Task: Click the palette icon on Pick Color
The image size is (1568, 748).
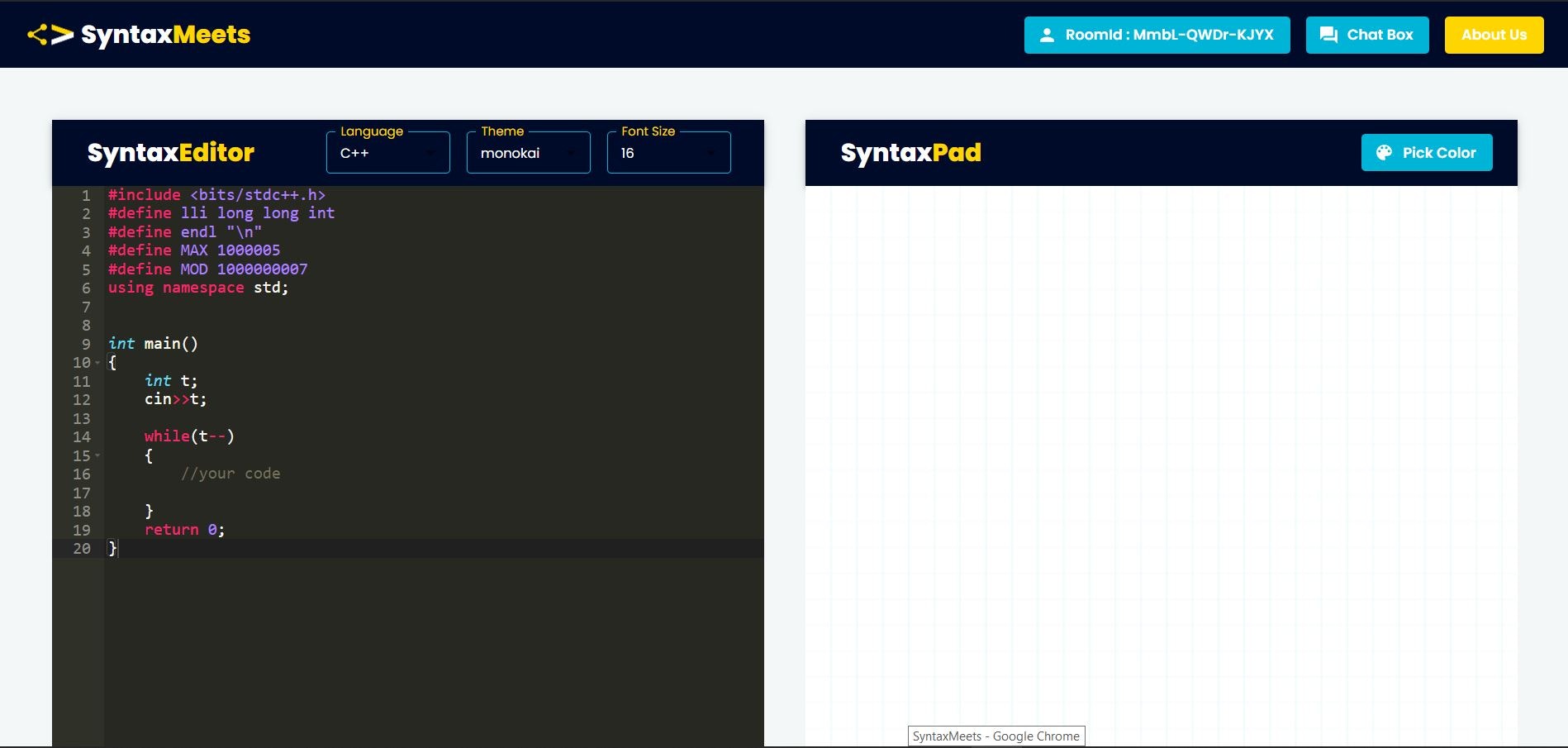Action: (x=1384, y=152)
